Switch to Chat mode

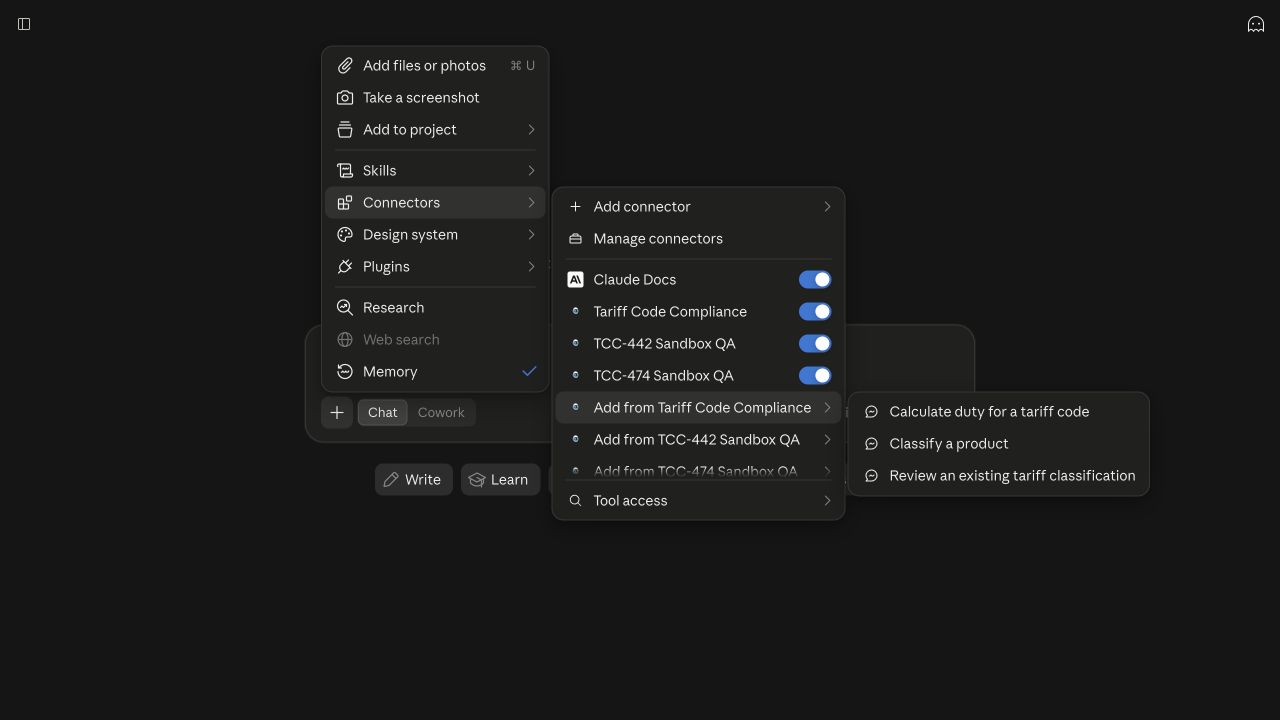[x=382, y=413]
